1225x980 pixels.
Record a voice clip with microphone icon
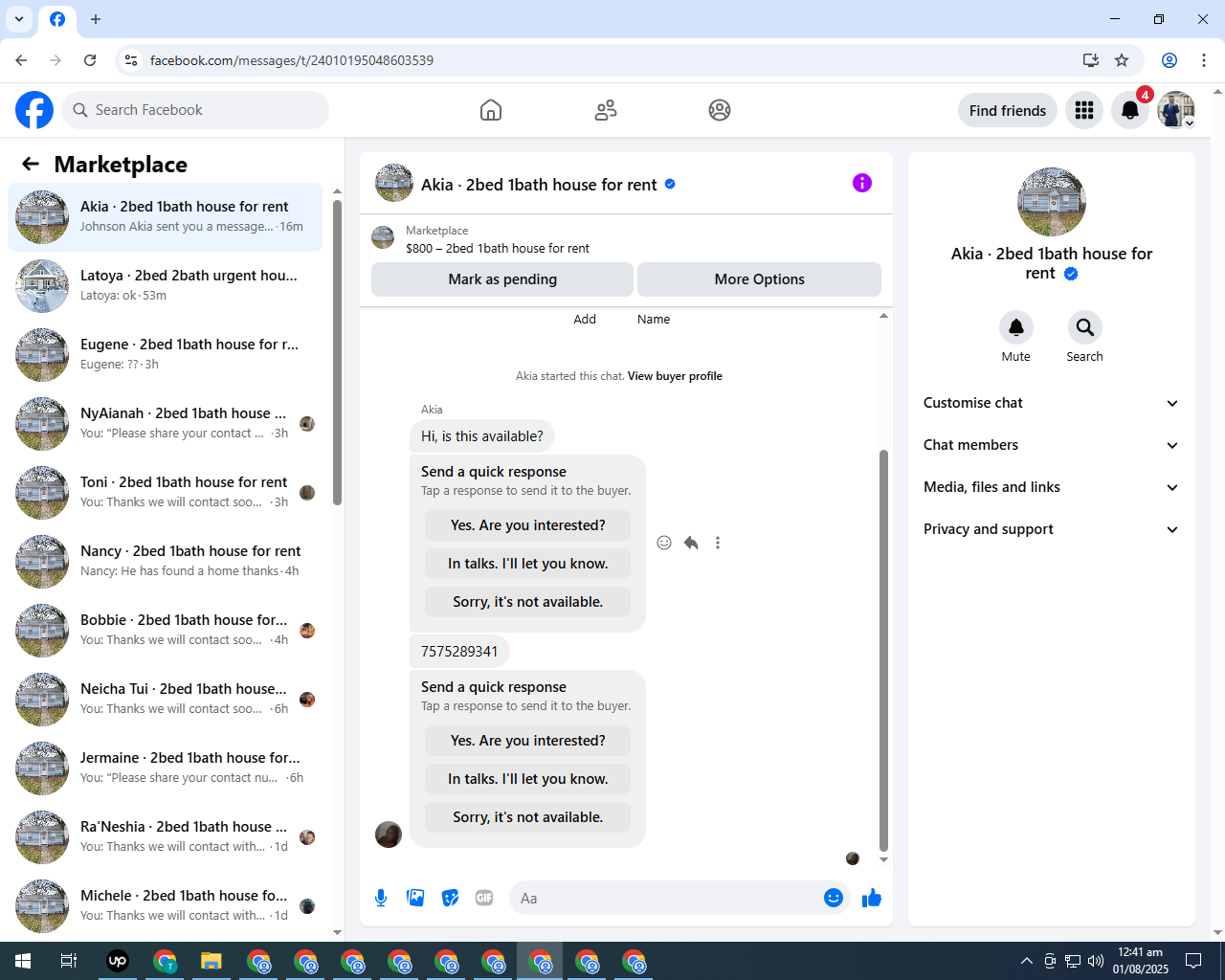[x=381, y=898]
